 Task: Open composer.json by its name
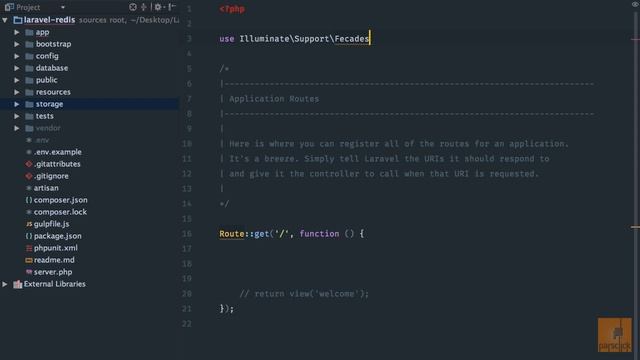coord(60,200)
